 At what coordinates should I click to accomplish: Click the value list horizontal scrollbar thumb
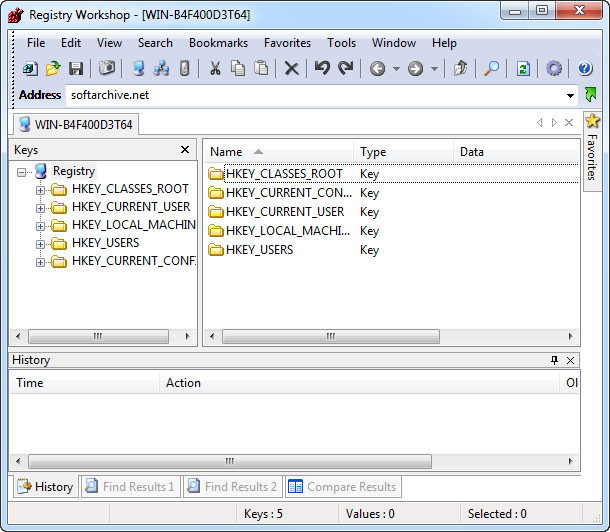tap(331, 336)
